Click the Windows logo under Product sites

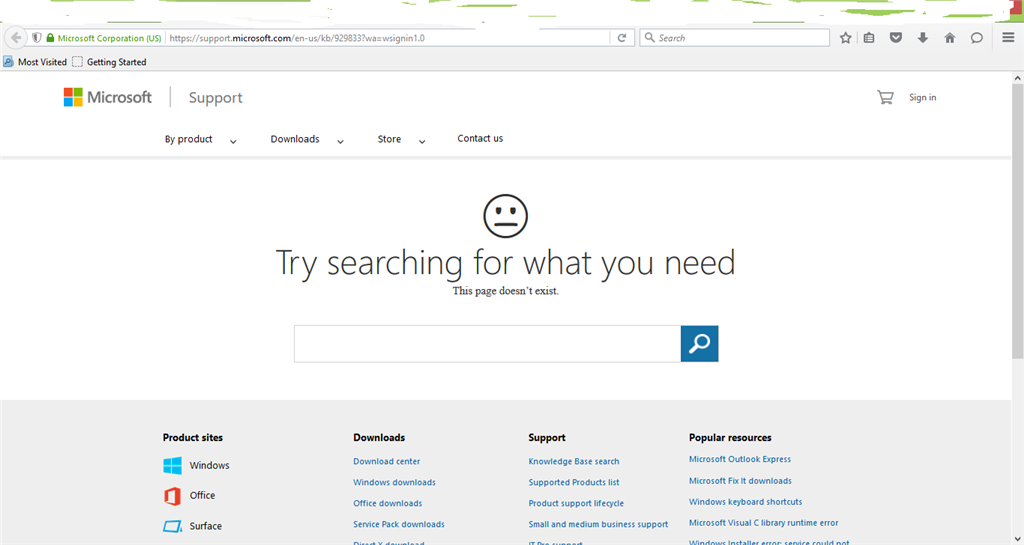pos(172,465)
